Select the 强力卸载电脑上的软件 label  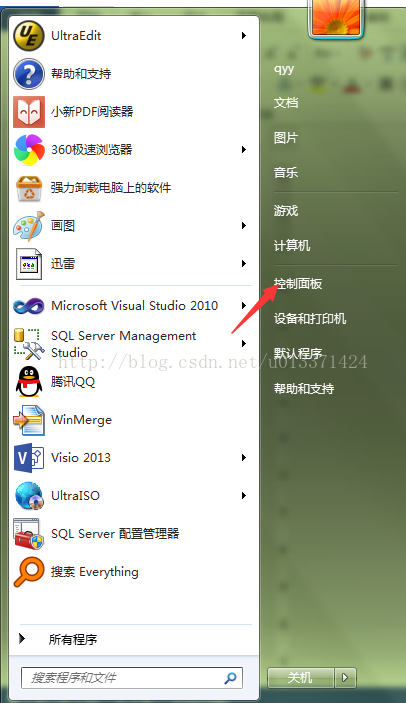tap(111, 187)
